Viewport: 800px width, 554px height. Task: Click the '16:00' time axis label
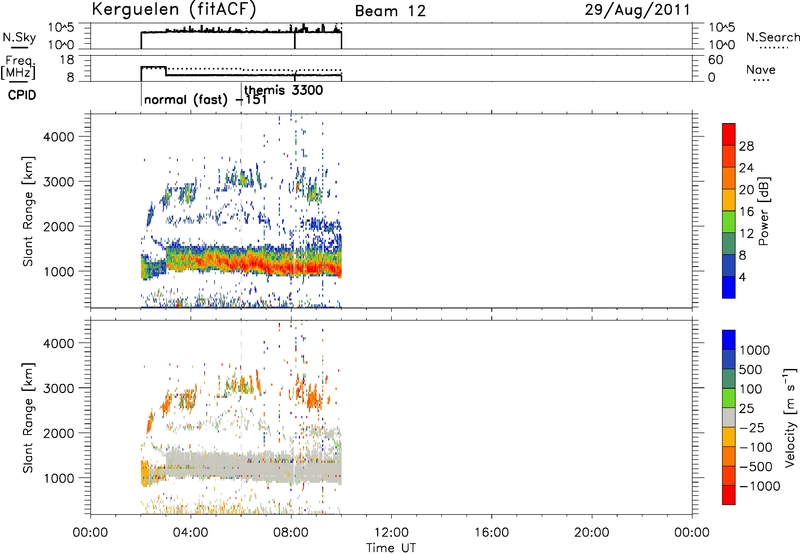[x=491, y=533]
